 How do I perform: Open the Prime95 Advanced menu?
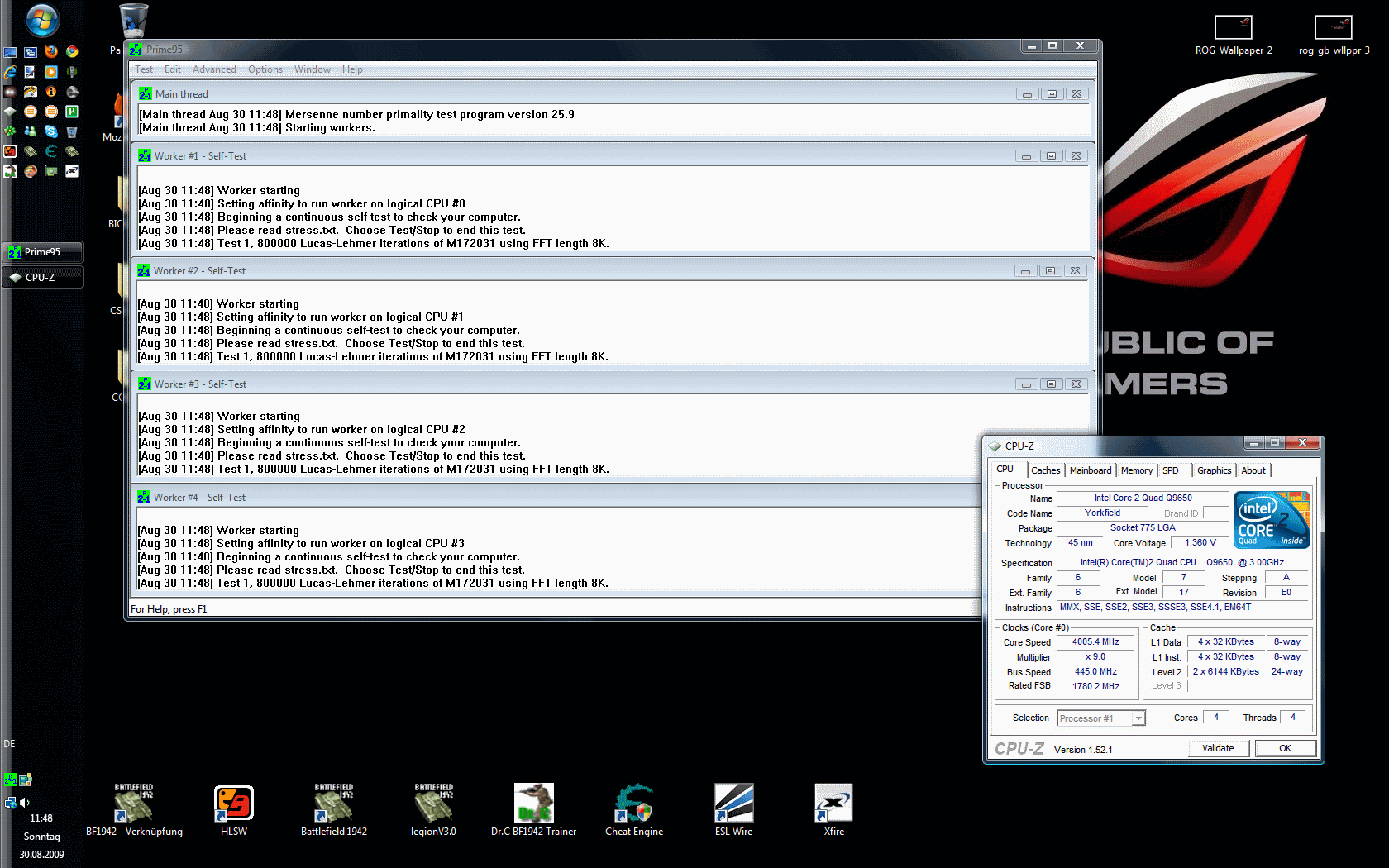[214, 69]
